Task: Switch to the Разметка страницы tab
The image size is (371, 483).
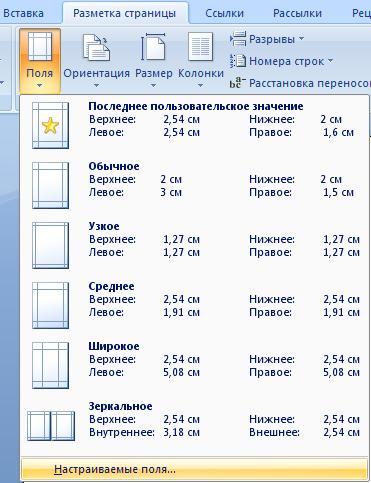Action: pos(124,13)
